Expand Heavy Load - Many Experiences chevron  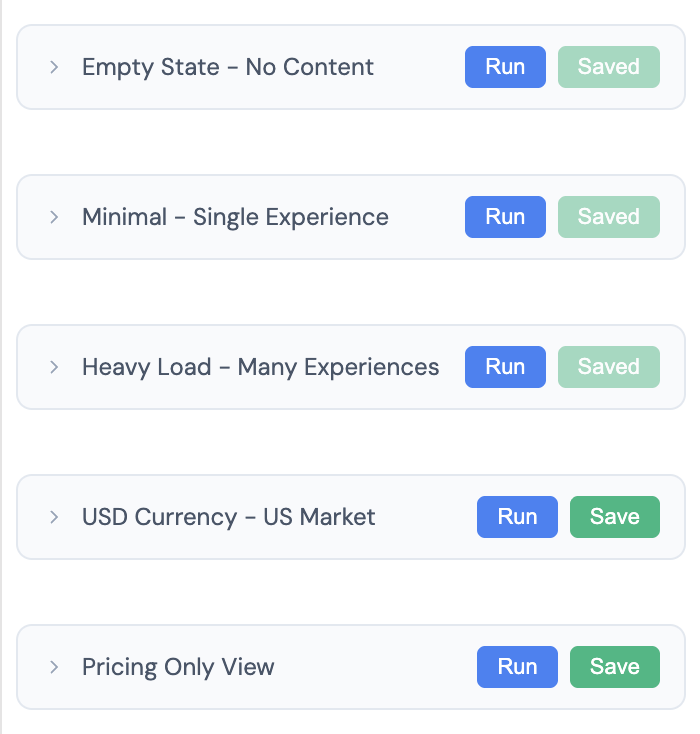(x=54, y=367)
